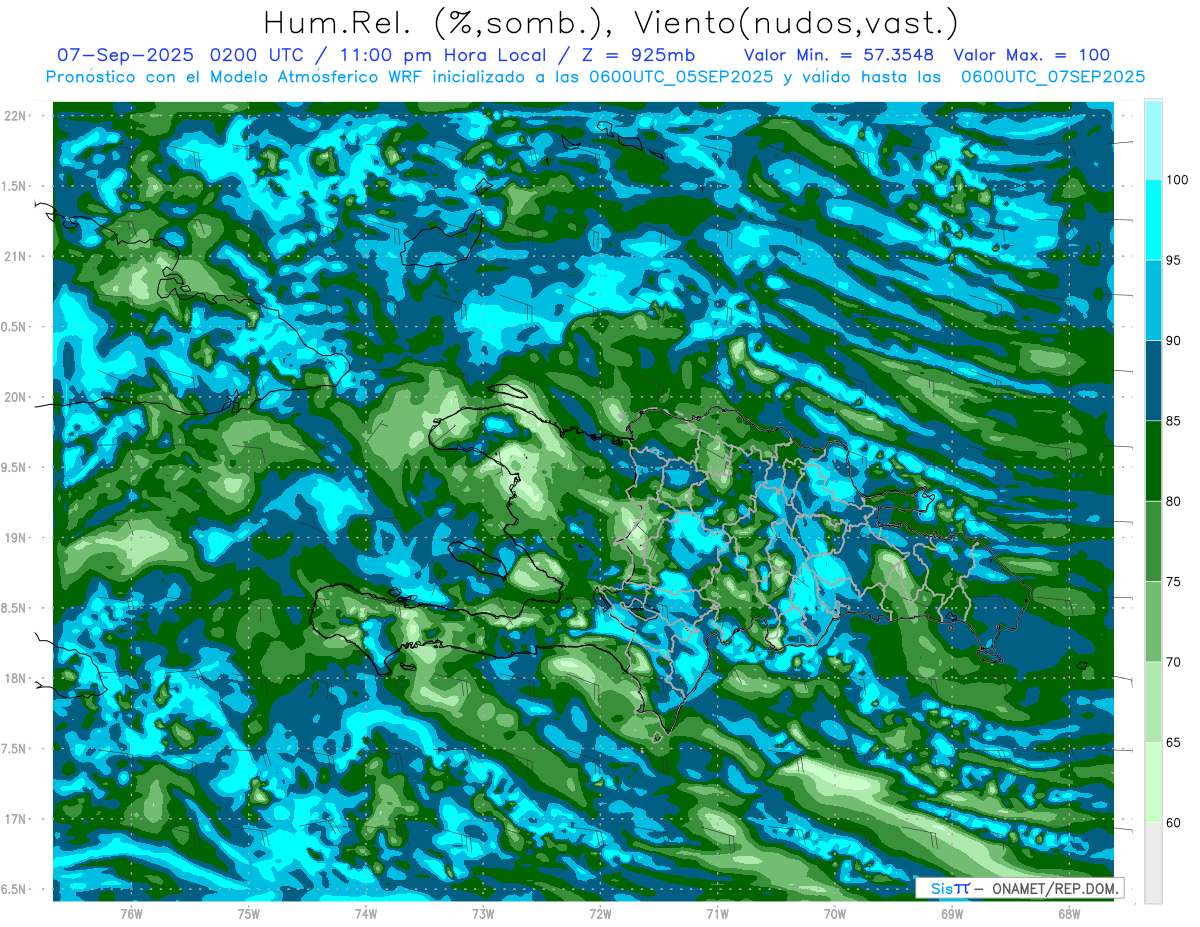
Task: Click the initialization time '0600UTC_05SEP2025'
Action: (681, 77)
